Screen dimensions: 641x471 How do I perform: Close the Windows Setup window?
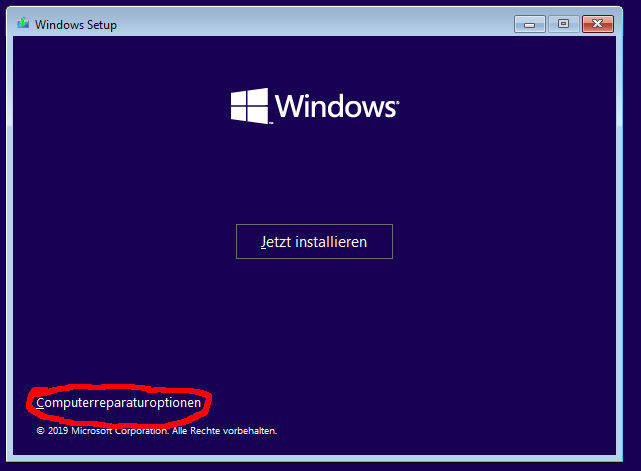[x=597, y=24]
